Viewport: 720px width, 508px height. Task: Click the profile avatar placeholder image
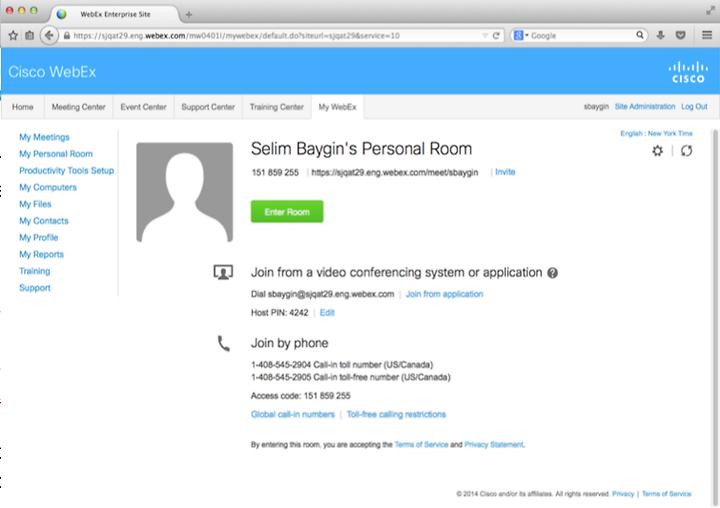pyautogui.click(x=185, y=192)
